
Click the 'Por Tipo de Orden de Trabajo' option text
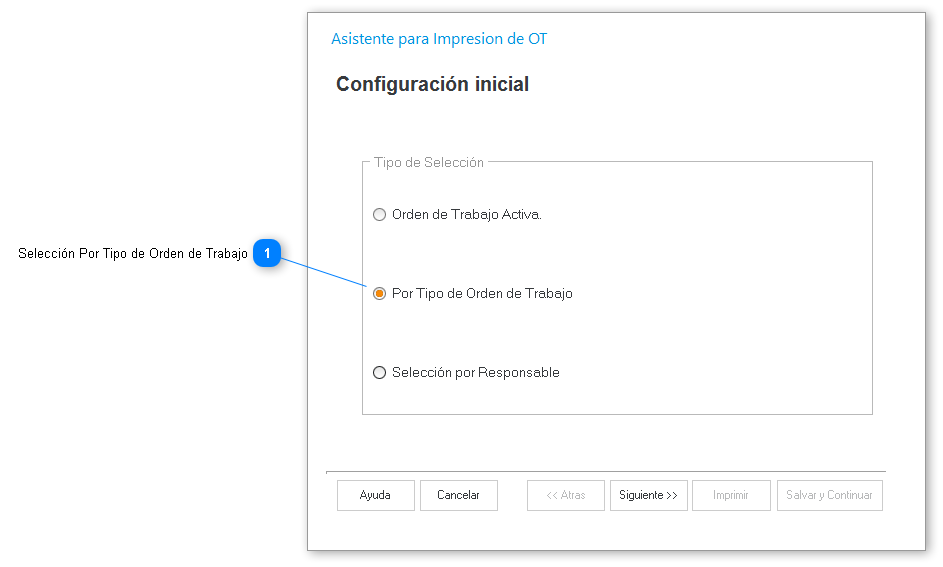[x=482, y=294]
